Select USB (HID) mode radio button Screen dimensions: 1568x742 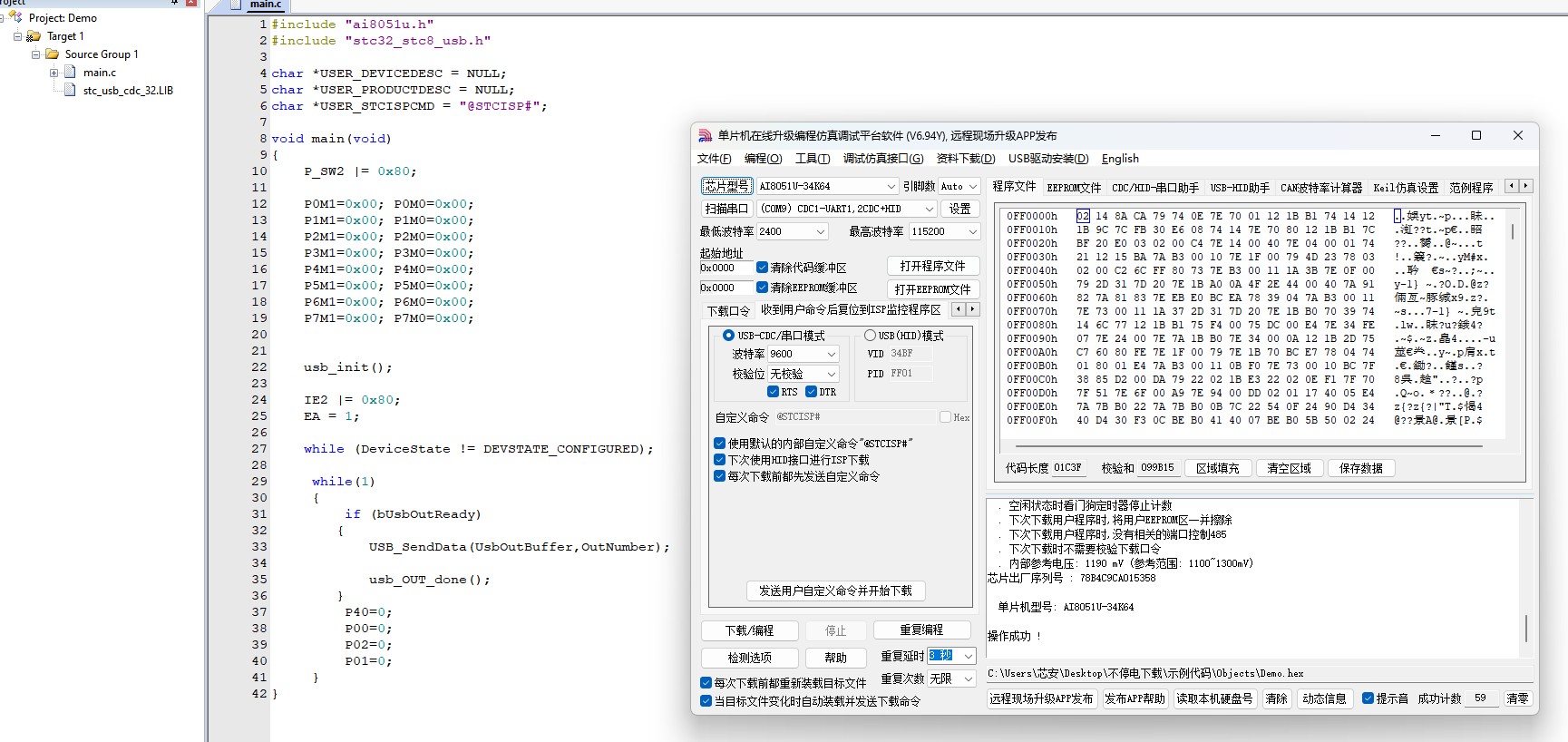870,336
